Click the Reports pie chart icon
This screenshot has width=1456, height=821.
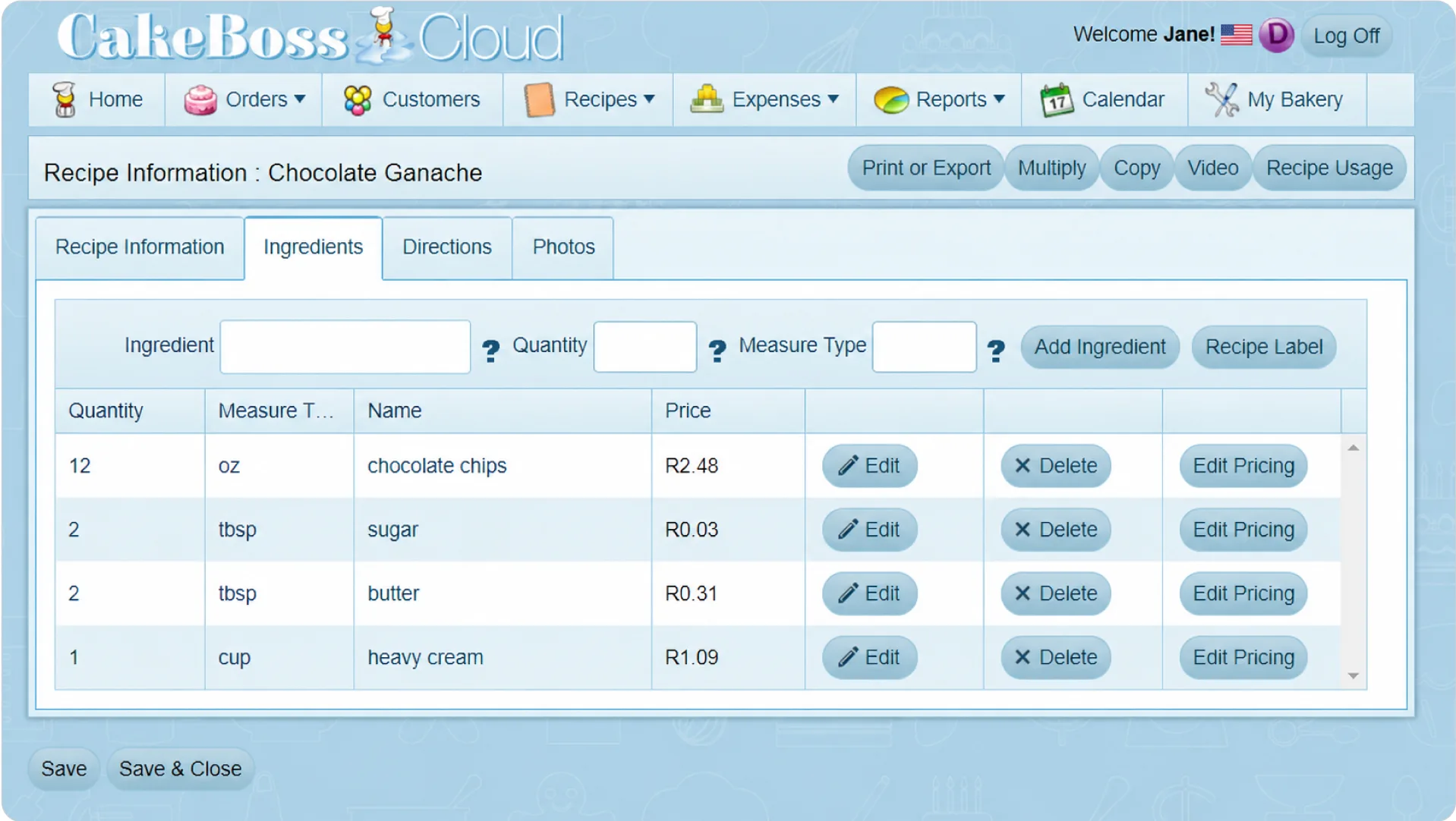(891, 99)
